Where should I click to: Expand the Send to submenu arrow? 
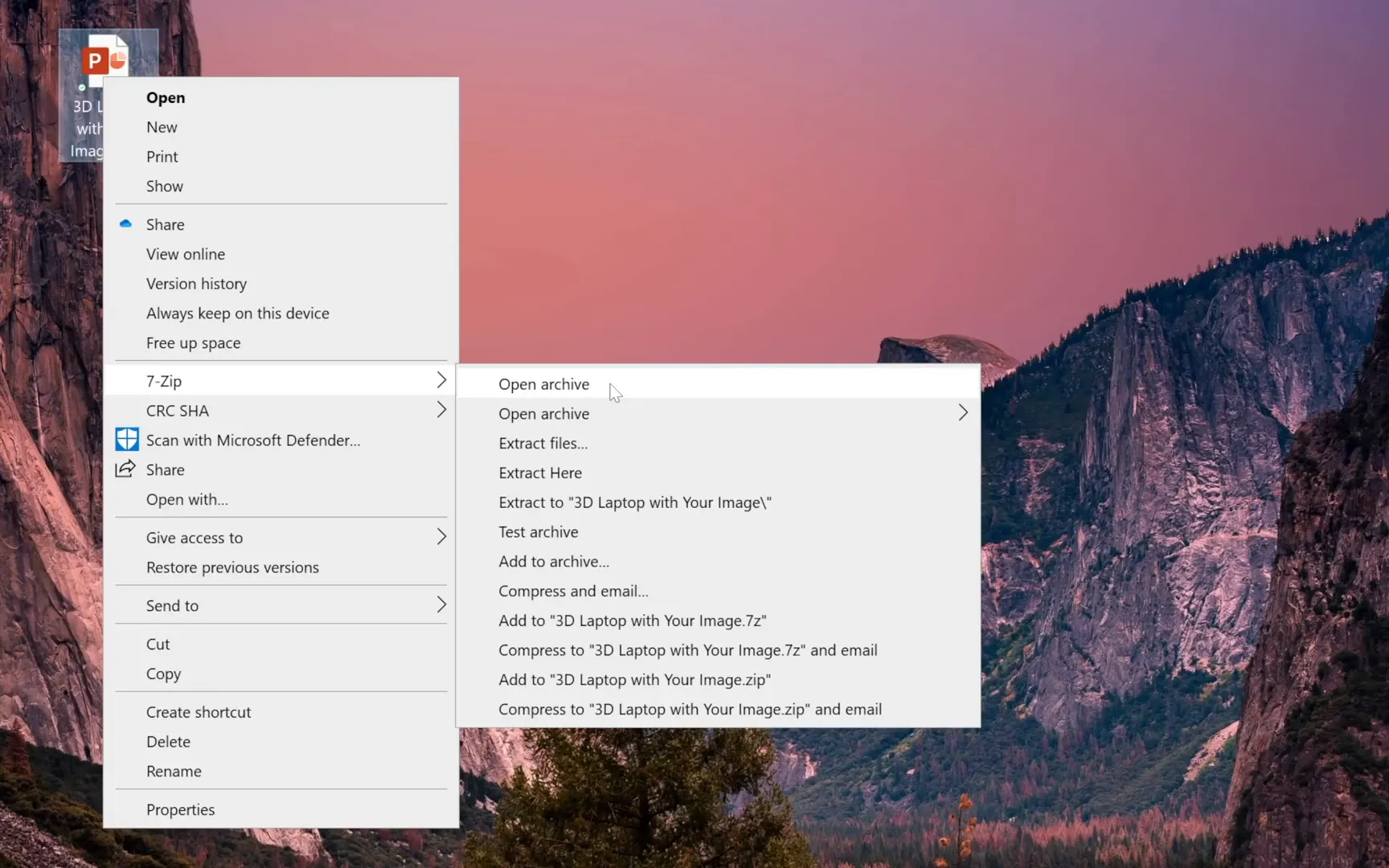pyautogui.click(x=440, y=605)
